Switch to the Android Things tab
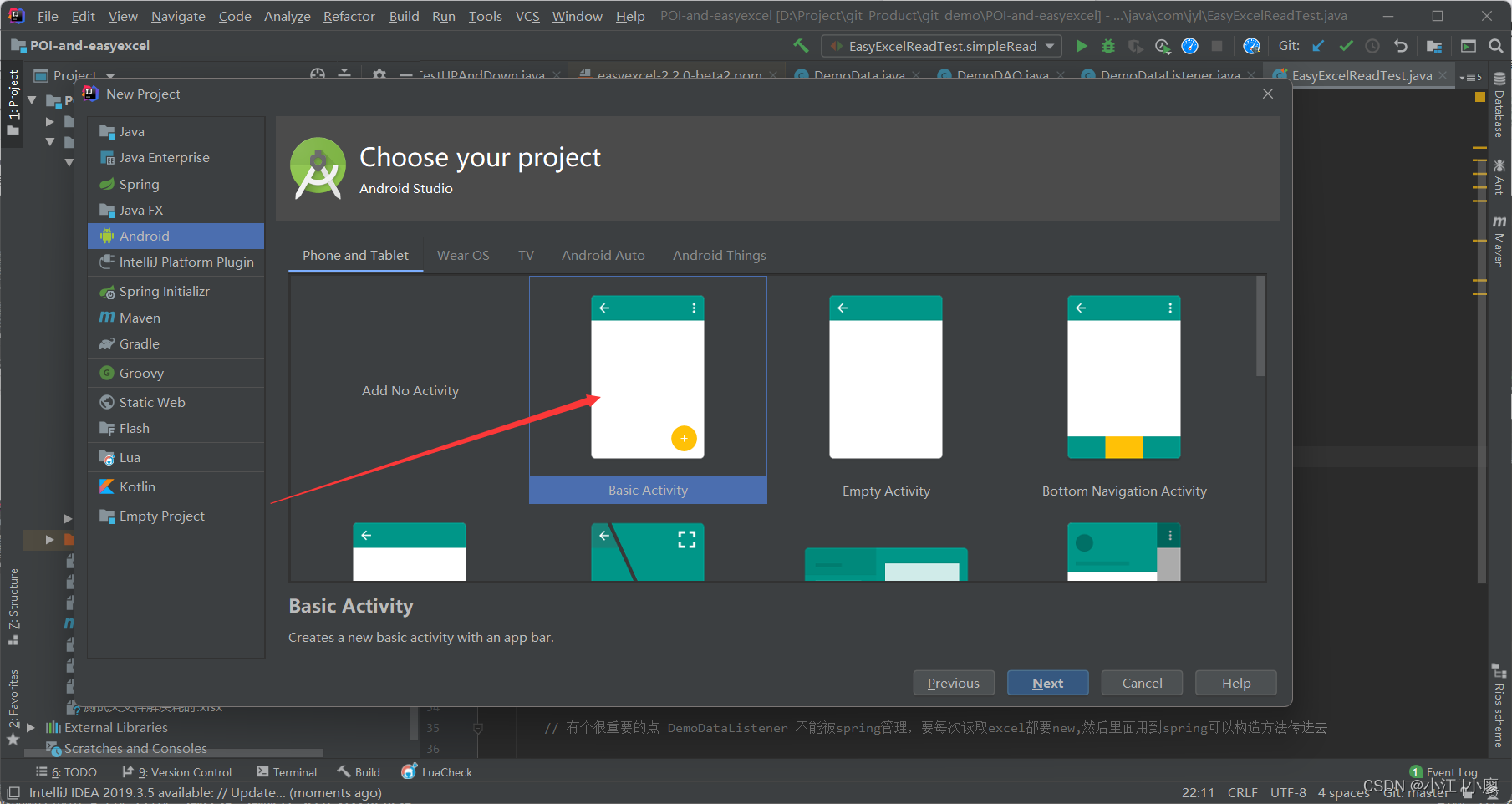1512x804 pixels. [x=720, y=255]
